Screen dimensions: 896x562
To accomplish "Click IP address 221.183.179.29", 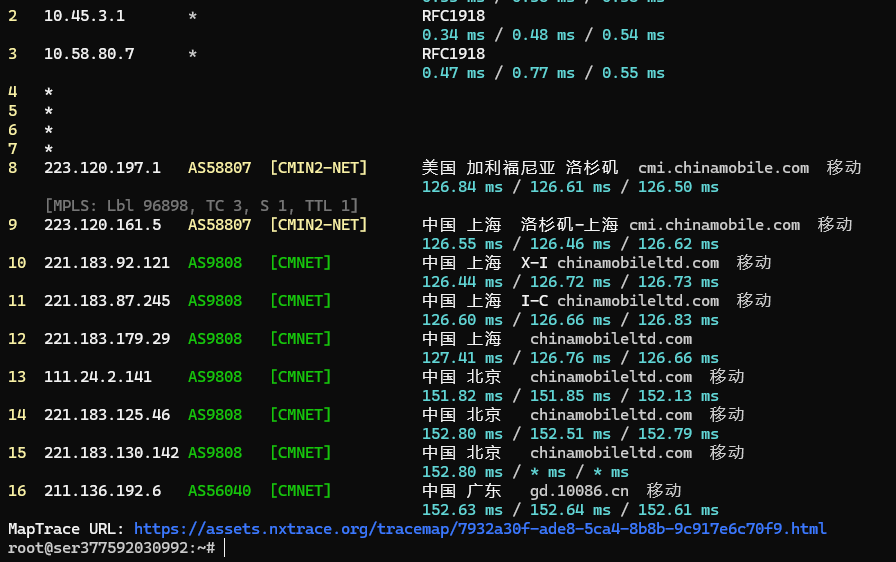I will point(107,339).
